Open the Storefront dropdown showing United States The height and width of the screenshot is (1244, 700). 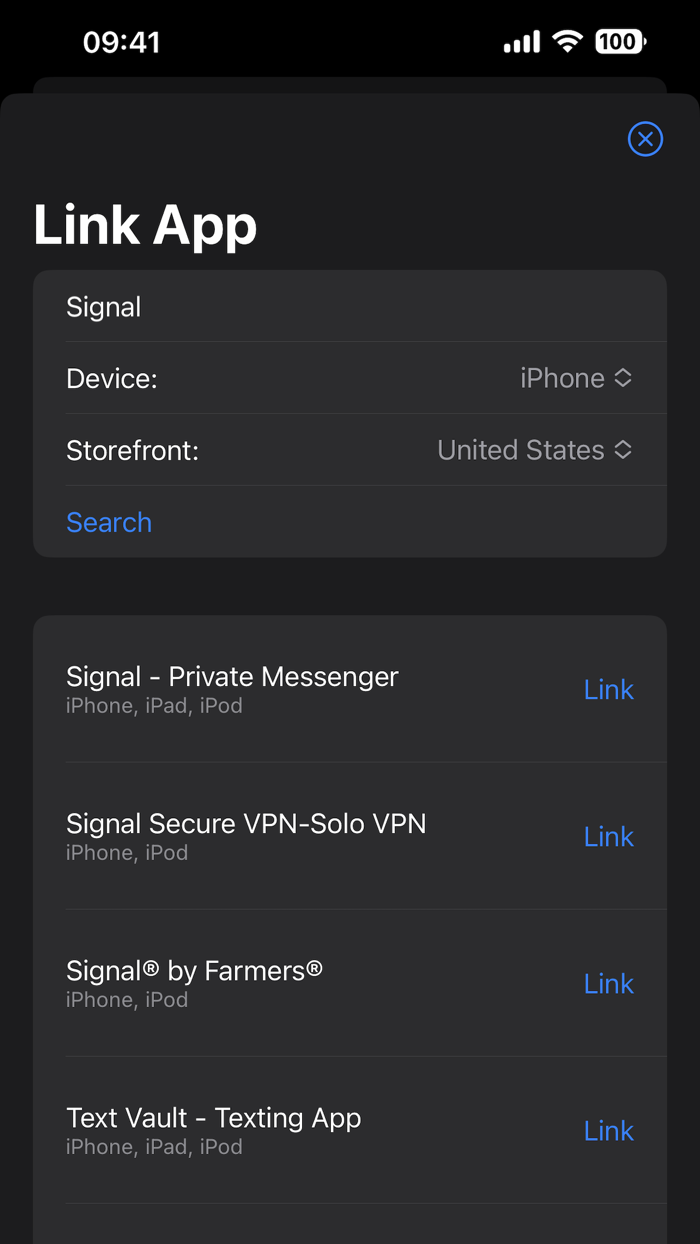point(534,450)
